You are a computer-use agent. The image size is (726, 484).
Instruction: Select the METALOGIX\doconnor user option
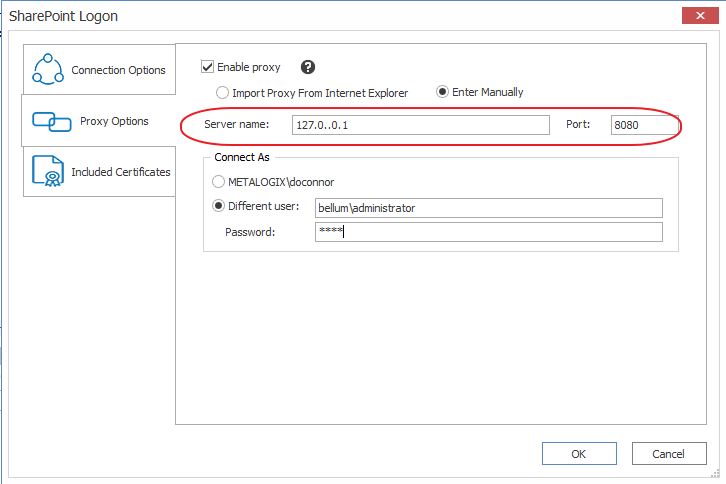click(219, 182)
